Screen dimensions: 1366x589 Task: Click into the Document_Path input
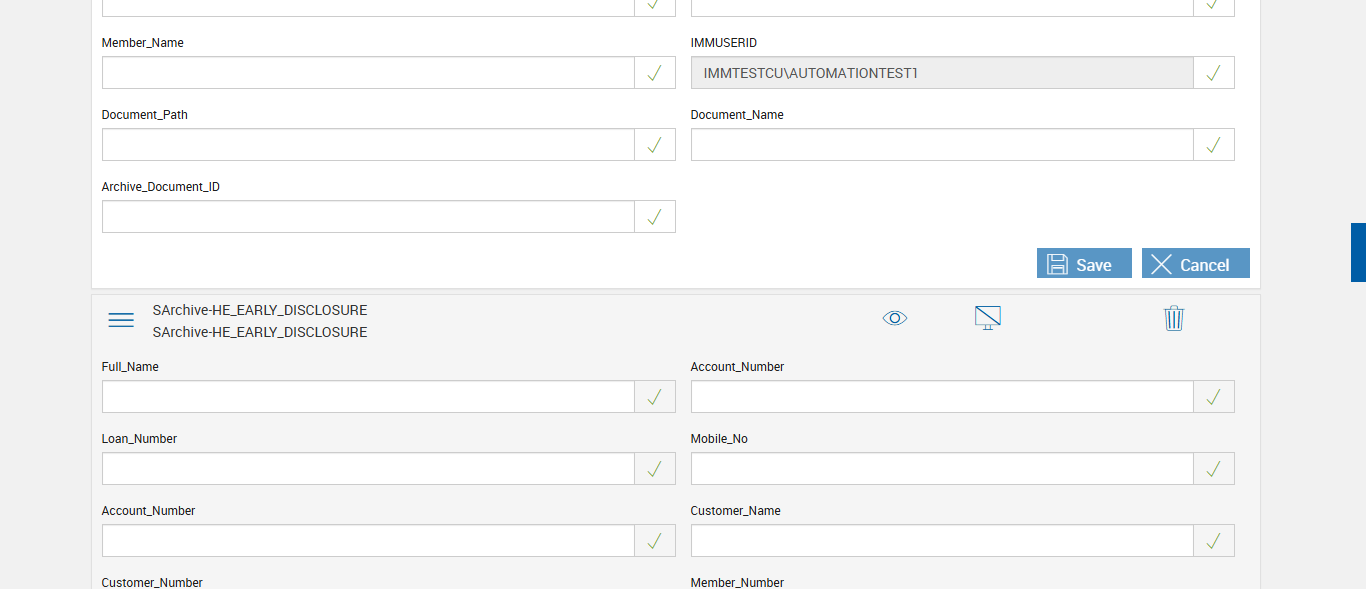point(368,145)
